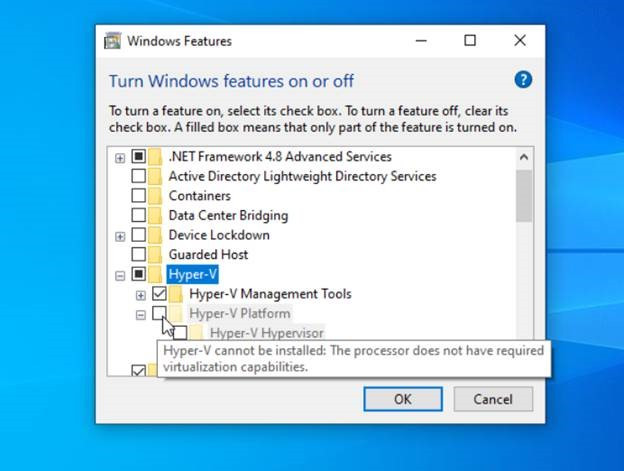Enable Active Directory Lightweight Directory Services checkbox
This screenshot has width=624, height=471.
coord(138,176)
